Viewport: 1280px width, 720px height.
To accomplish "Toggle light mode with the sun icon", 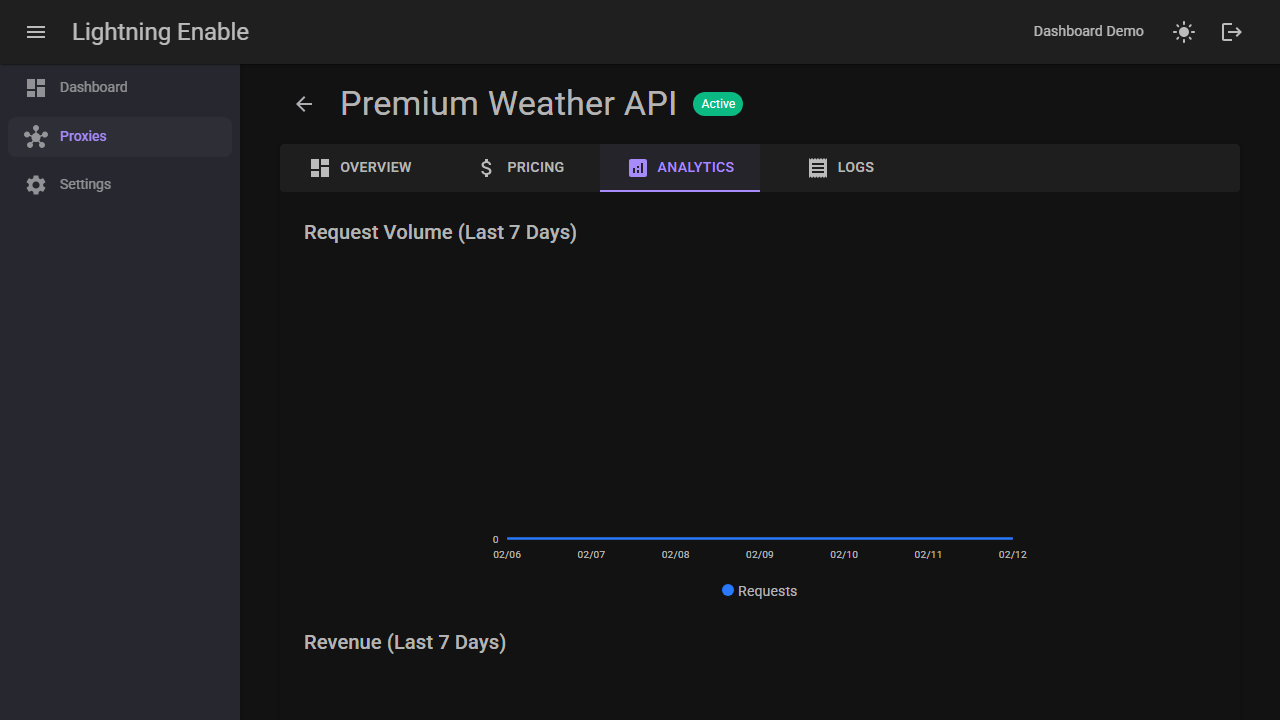I will 1183,32.
